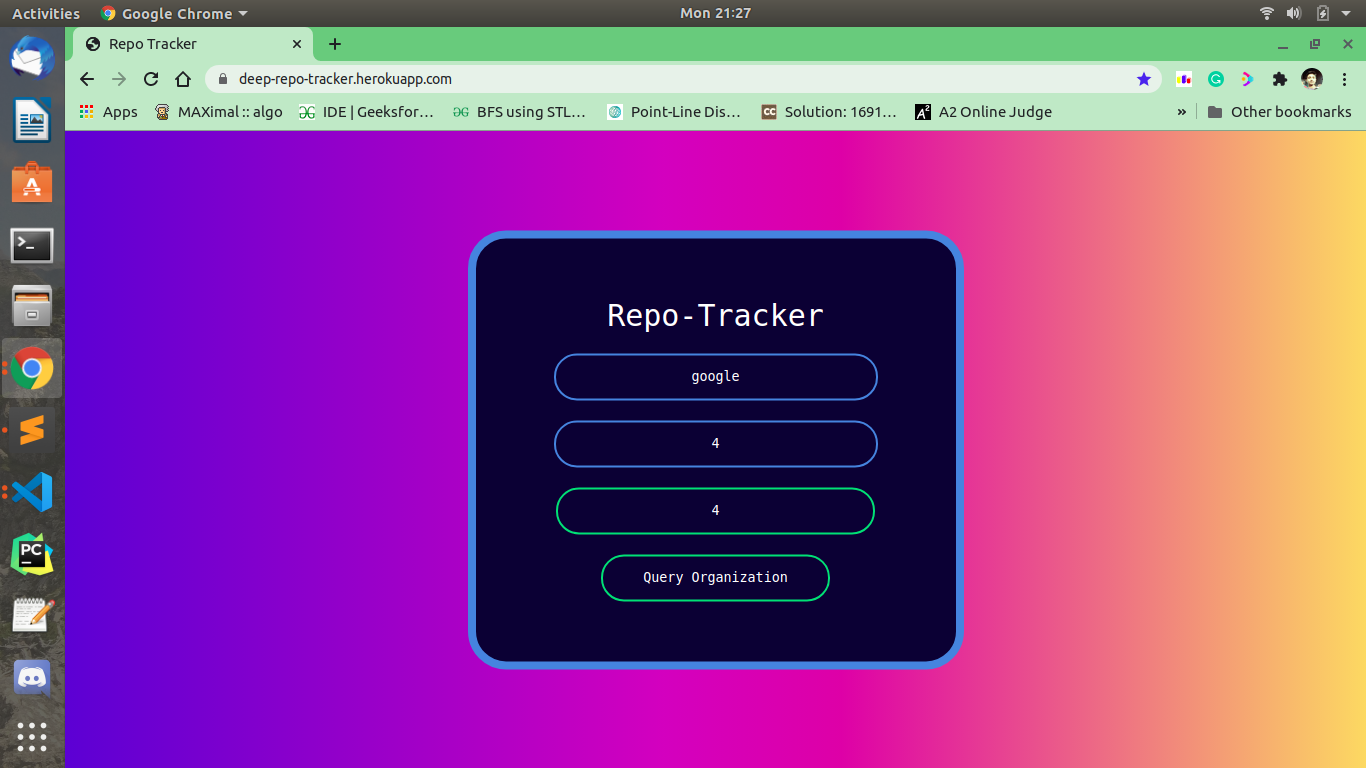Select the Repo Tracker tab
This screenshot has height=768, width=1366.
[x=194, y=44]
